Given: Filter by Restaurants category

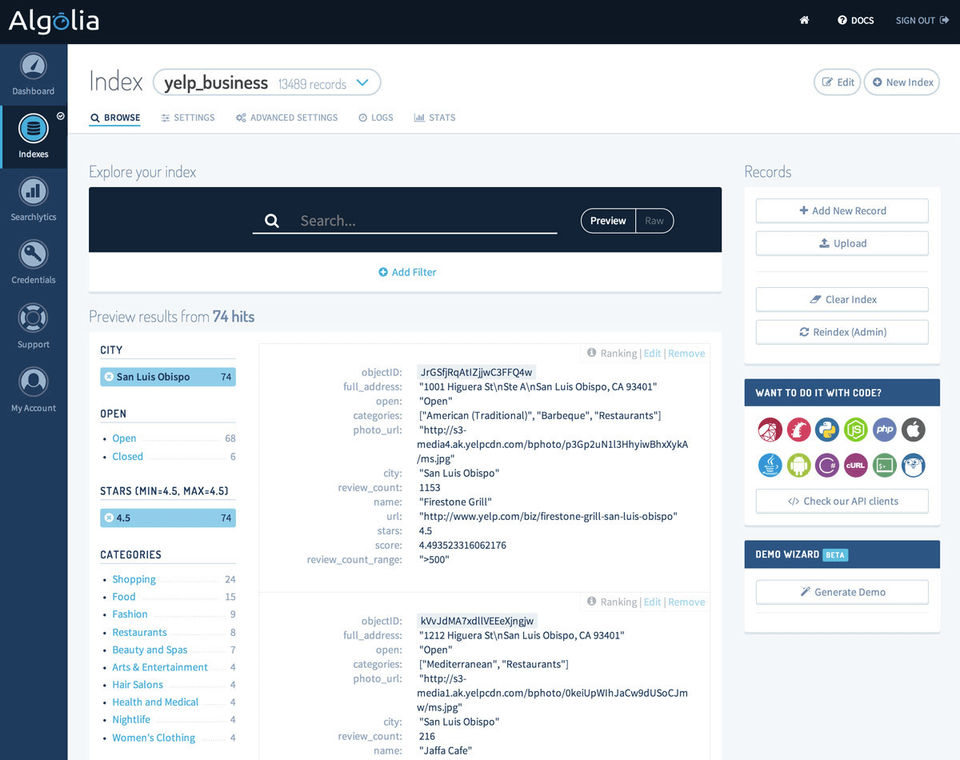Looking at the screenshot, I should (x=140, y=632).
